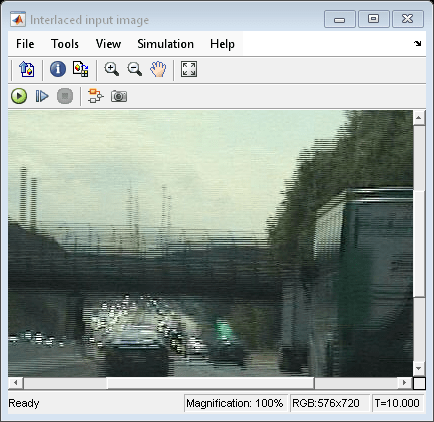Viewport: 434px width, 422px height.
Task: Click the horizontal scrollbar right arrow
Action: 404,383
